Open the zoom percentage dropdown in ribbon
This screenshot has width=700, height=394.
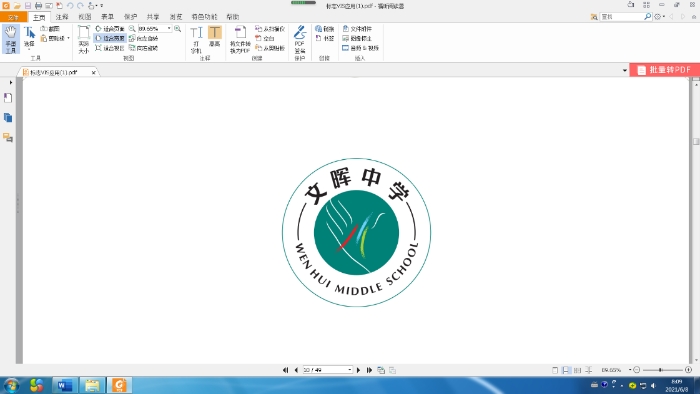[169, 29]
